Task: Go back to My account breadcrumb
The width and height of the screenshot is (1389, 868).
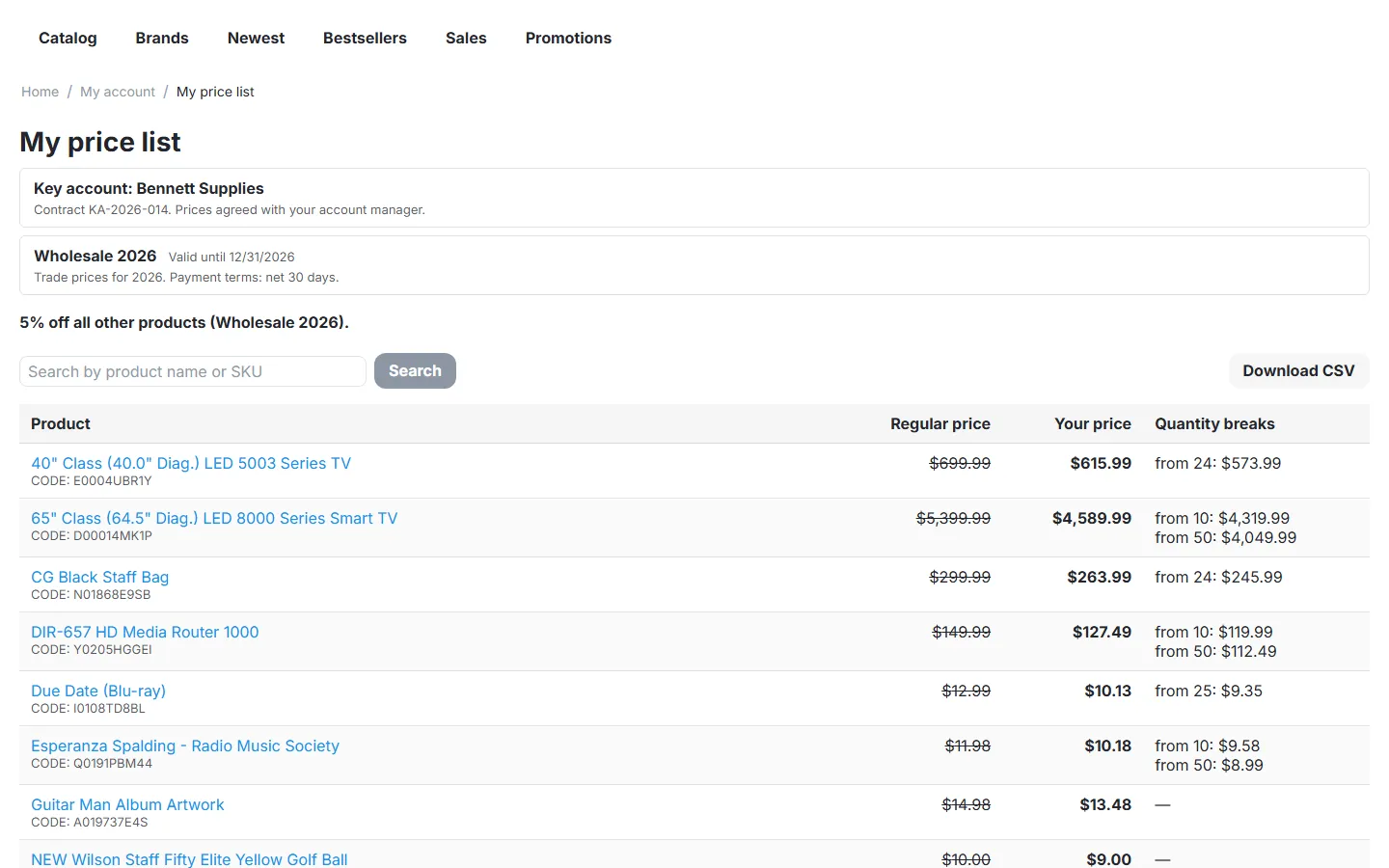Action: (x=118, y=92)
